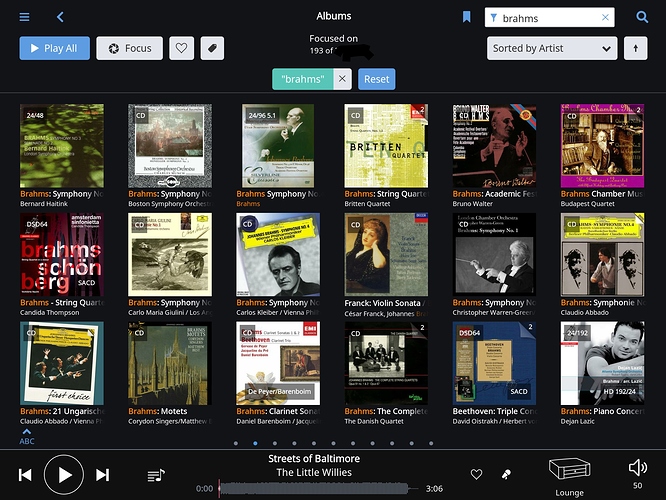Open the Sorted by Artist dropdown
This screenshot has height=500, width=666.
tap(552, 48)
